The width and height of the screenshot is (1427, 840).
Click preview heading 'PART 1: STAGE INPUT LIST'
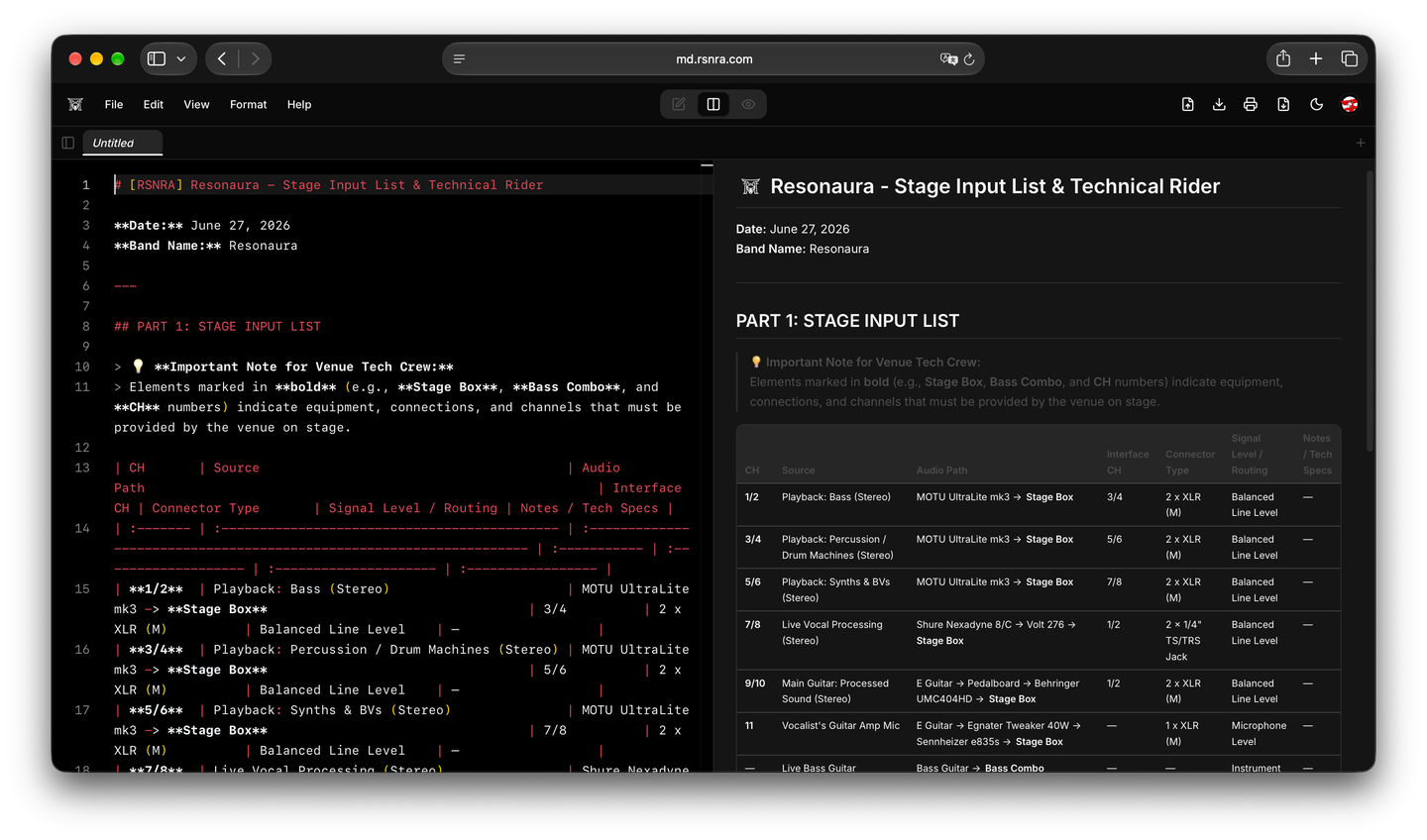click(847, 321)
